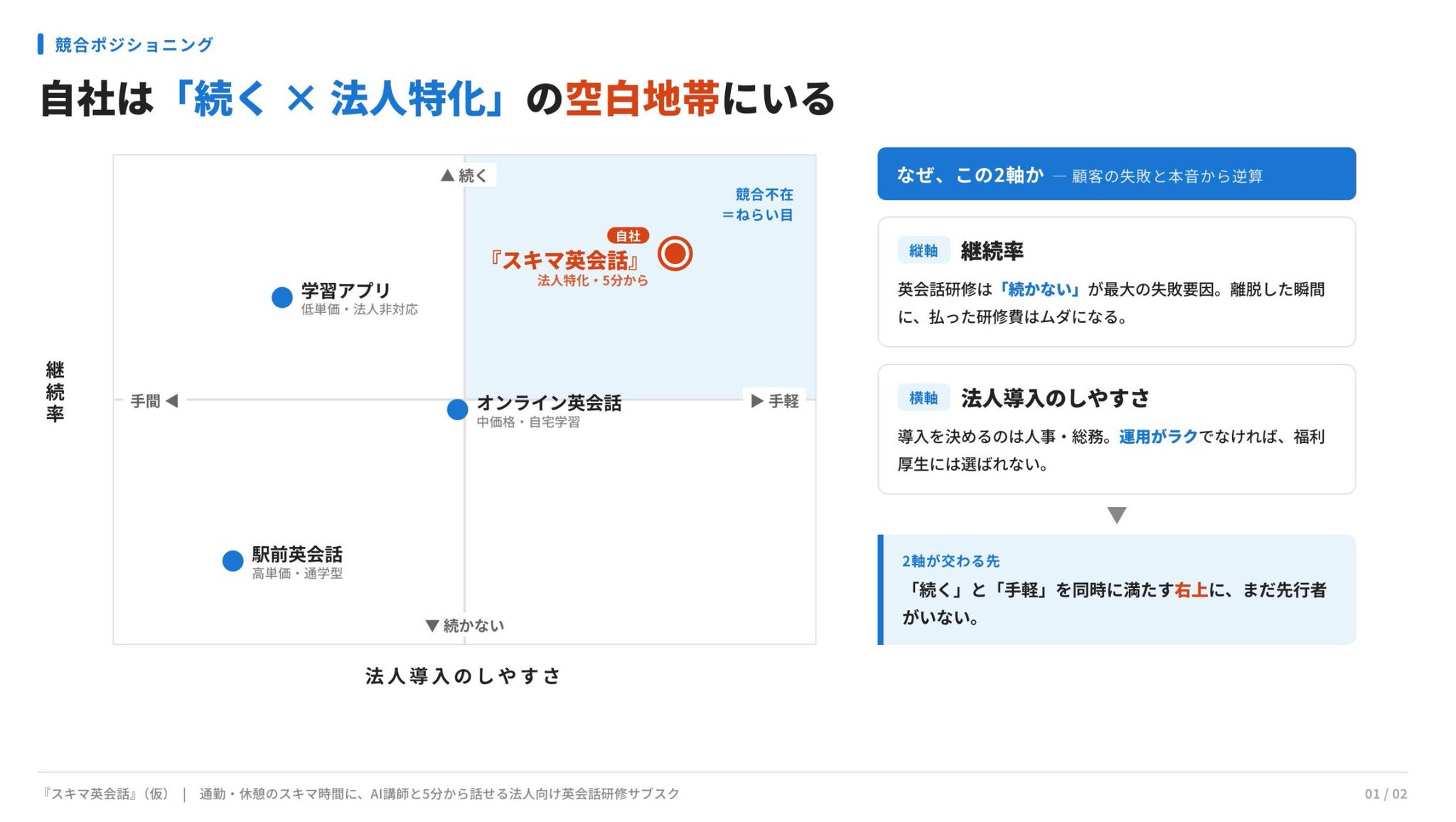This screenshot has width=1456, height=822.
Task: Click the 『スキマ英会話』 red label in the chart
Action: coord(564,260)
